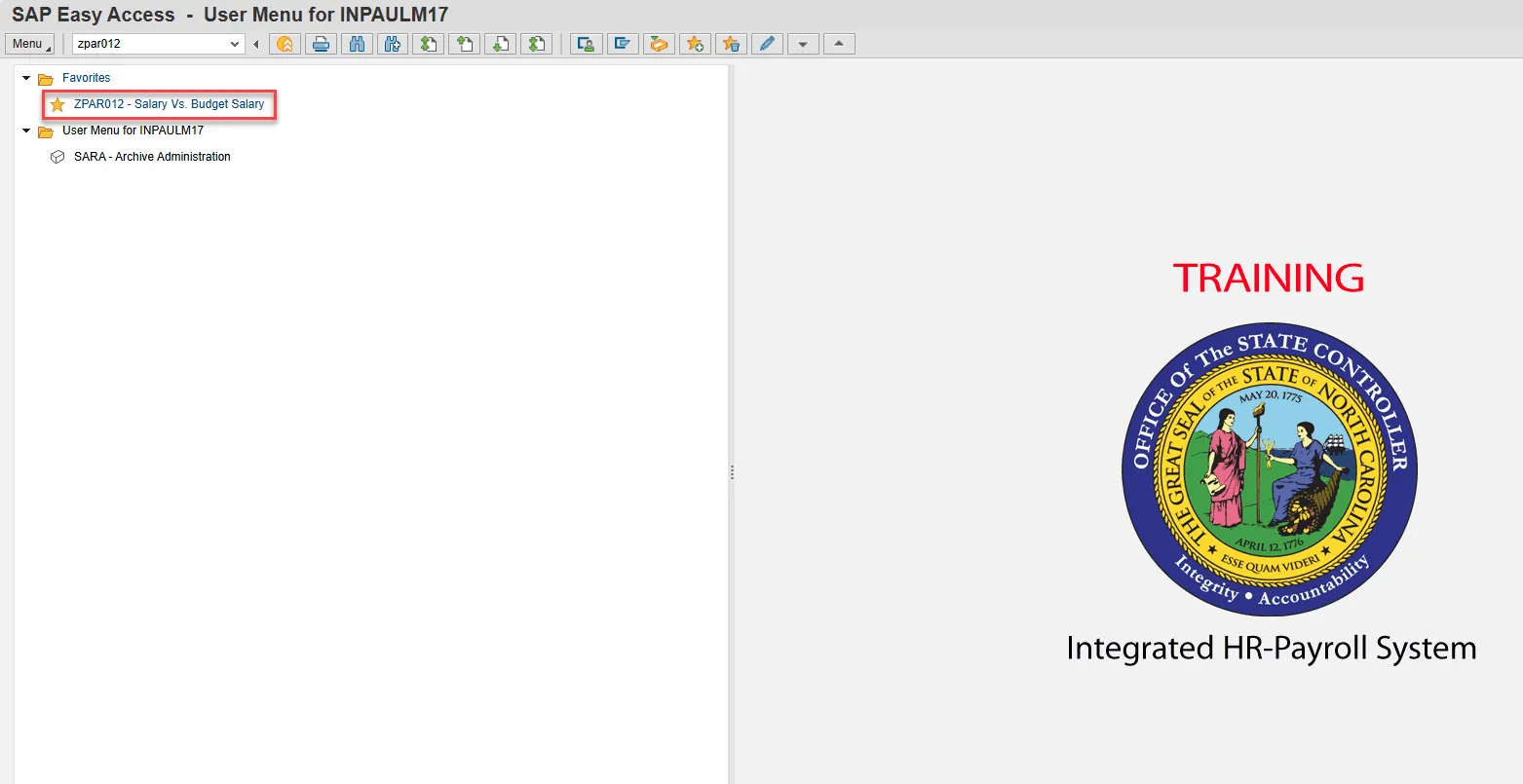Click the Favorites folder icon

(45, 78)
